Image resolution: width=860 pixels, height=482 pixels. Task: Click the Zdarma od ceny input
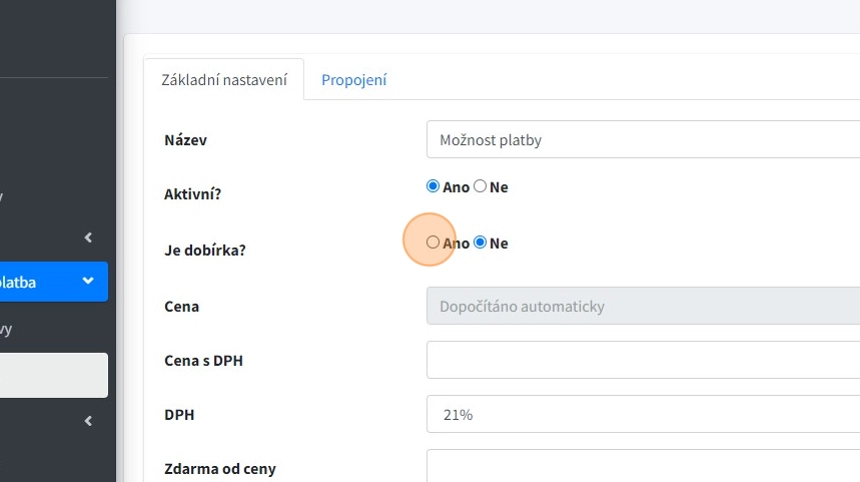(x=642, y=466)
